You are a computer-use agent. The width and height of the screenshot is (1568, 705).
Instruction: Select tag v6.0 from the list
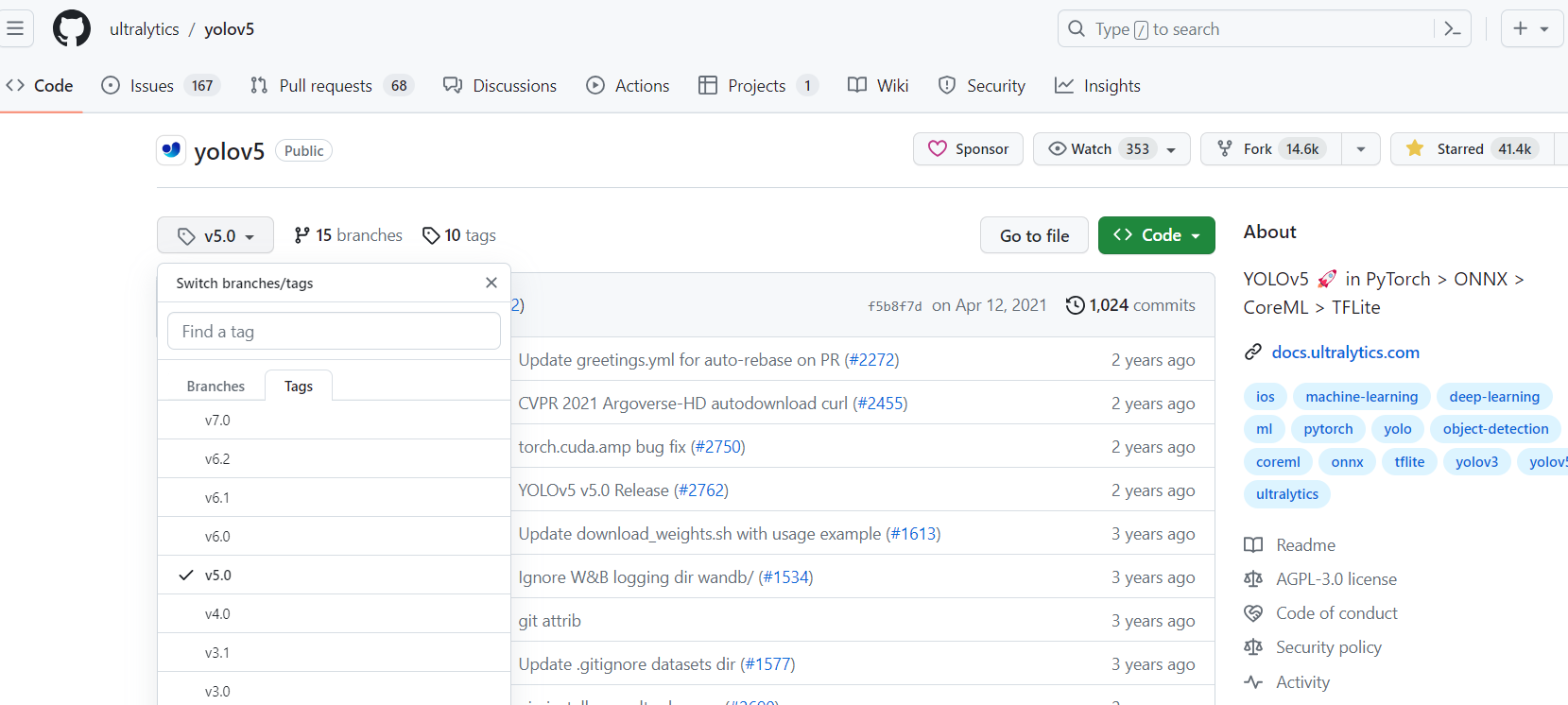tap(334, 536)
